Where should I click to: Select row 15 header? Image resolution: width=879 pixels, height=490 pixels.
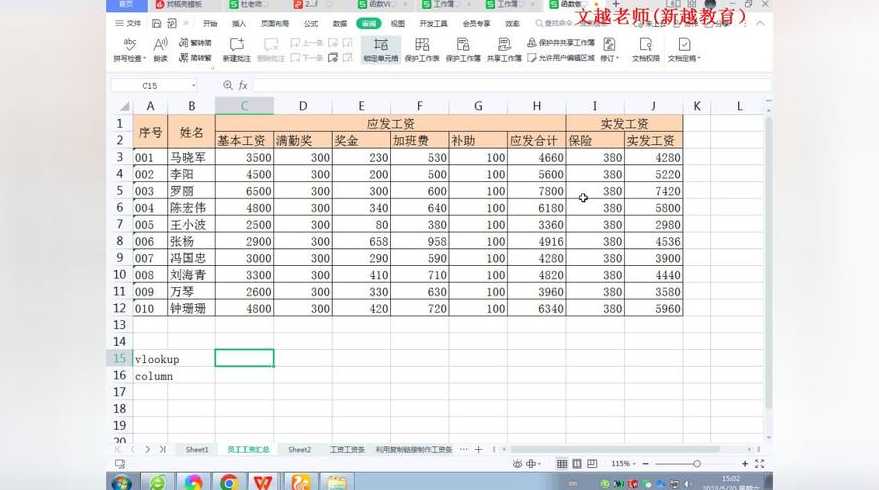coord(119,358)
